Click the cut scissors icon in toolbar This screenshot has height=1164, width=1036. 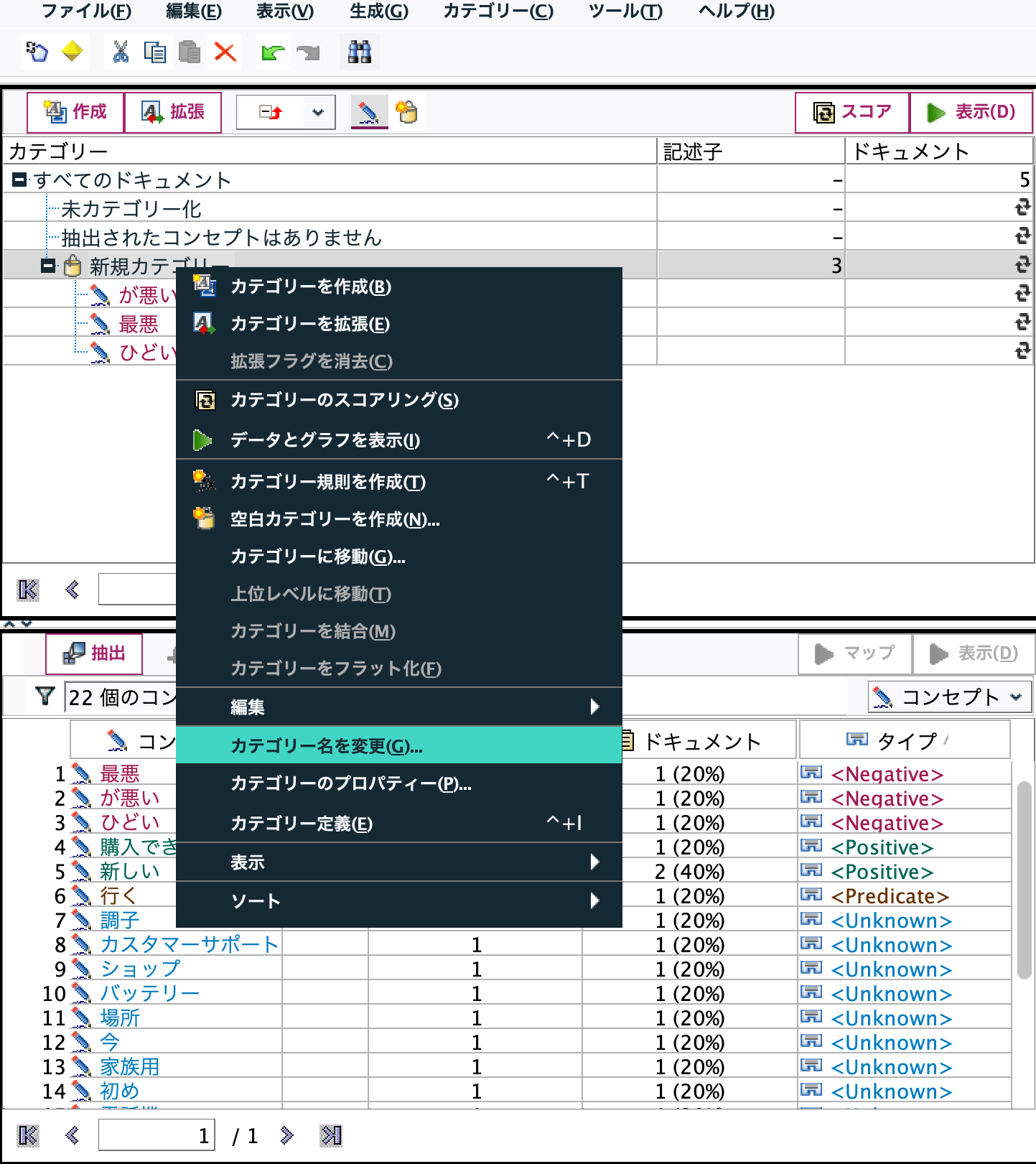tap(121, 52)
